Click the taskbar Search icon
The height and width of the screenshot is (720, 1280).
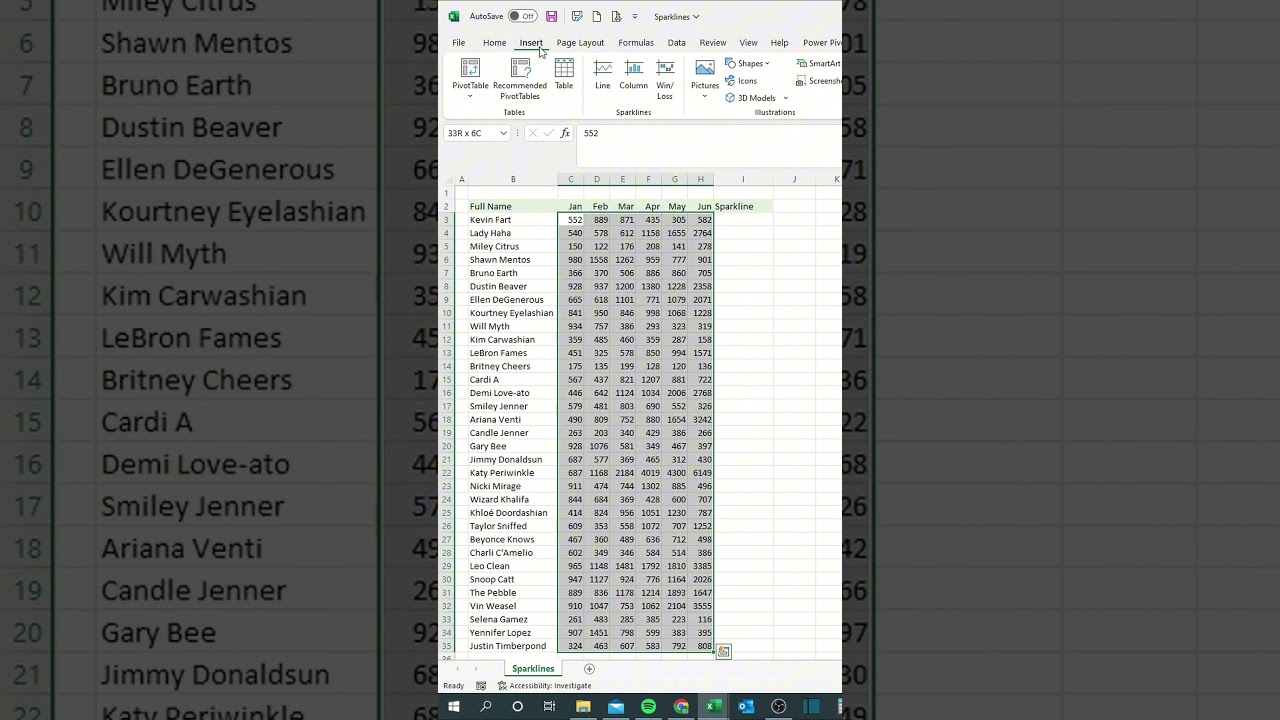486,707
